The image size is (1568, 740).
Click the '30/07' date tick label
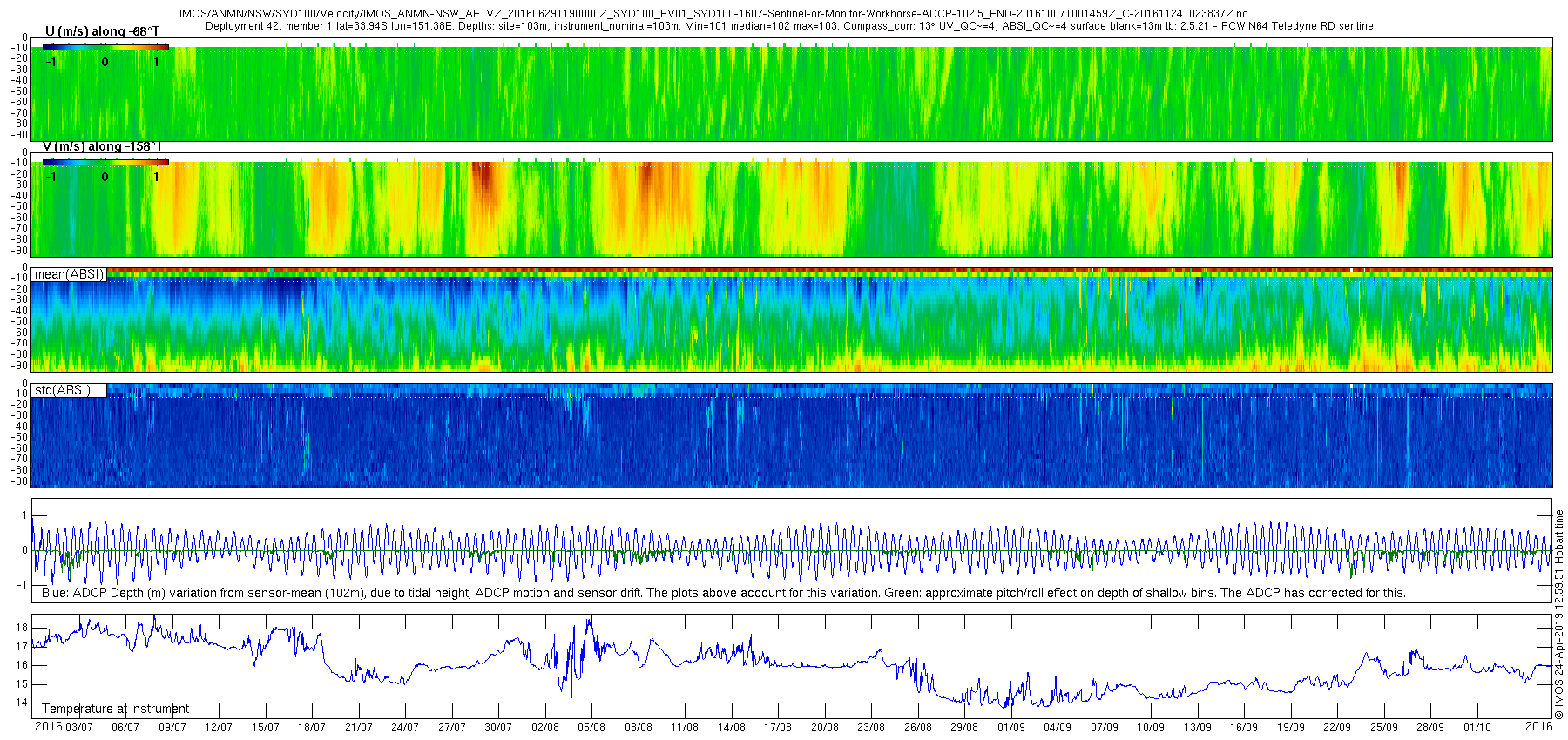[498, 727]
